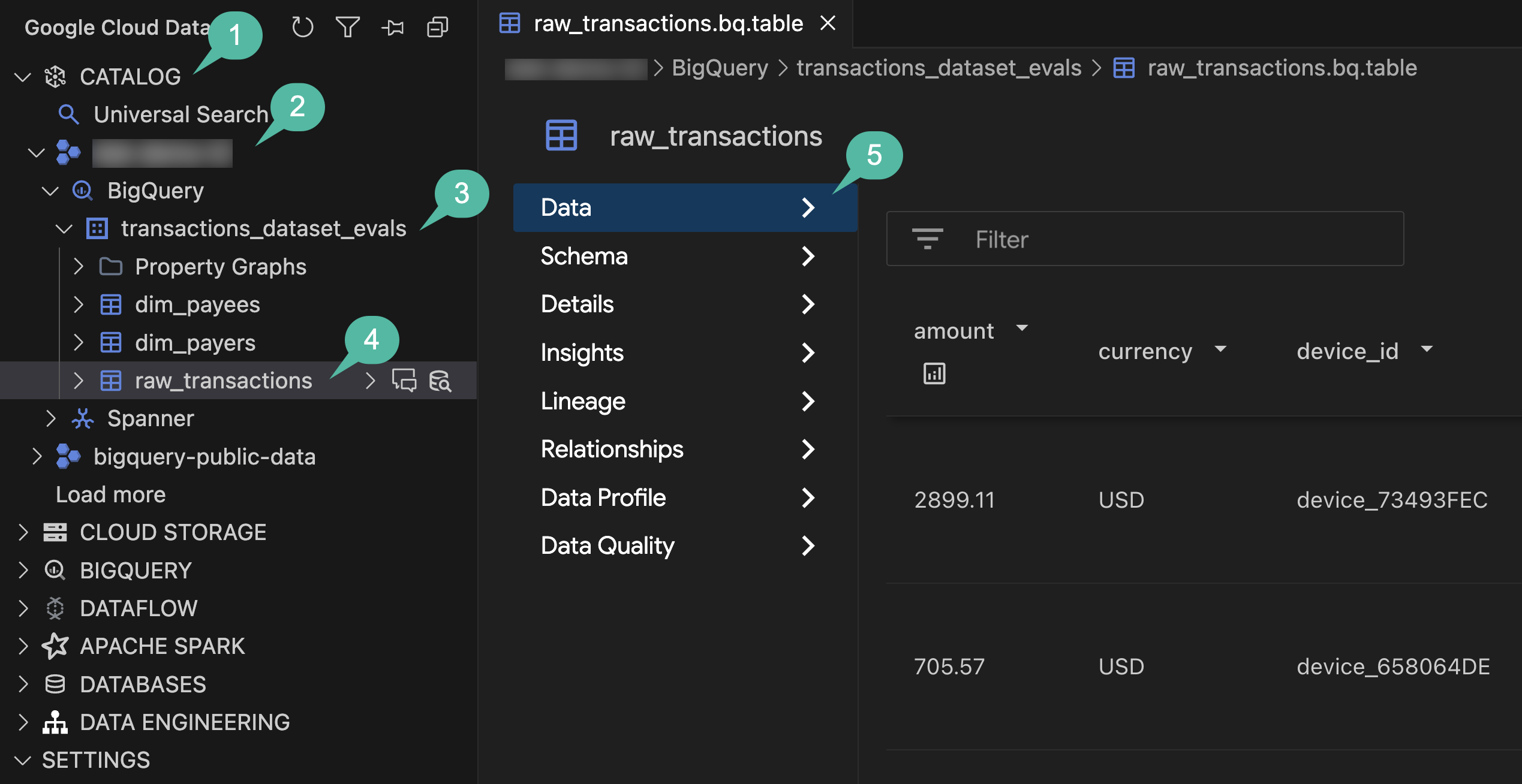Open the currency column dropdown arrow
Screen dimensions: 1522x784
pyautogui.click(x=1220, y=349)
